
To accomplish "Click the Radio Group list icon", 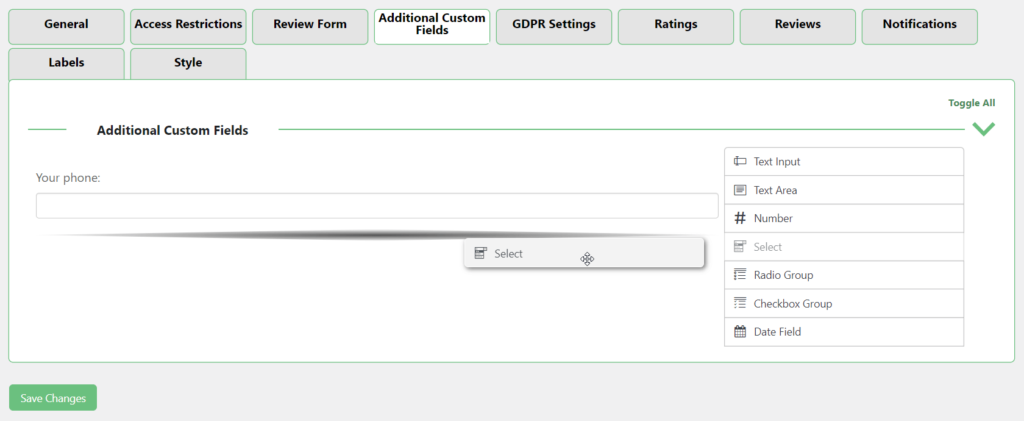I will [740, 275].
